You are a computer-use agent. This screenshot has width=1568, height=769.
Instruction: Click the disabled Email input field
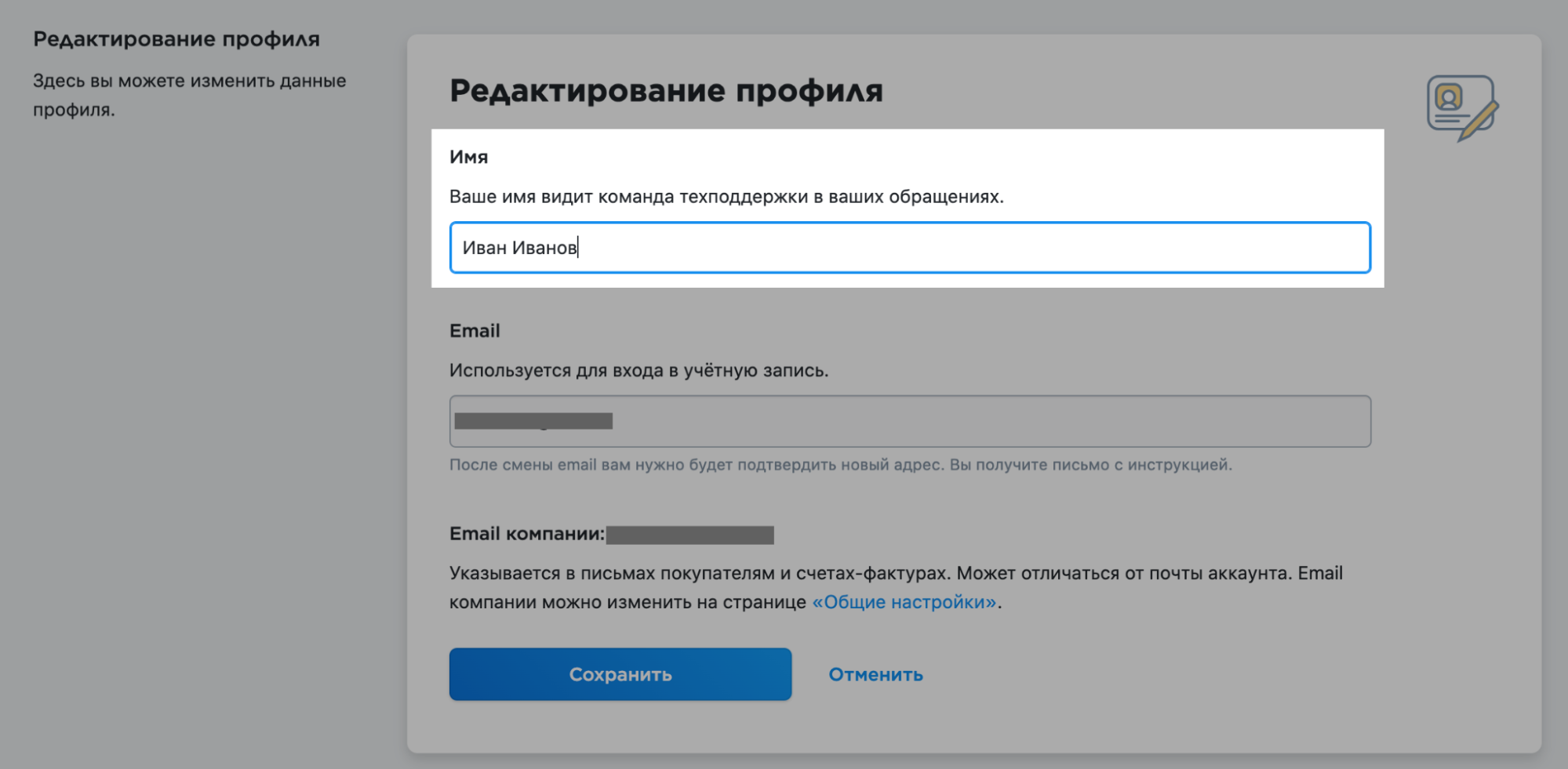coord(910,422)
